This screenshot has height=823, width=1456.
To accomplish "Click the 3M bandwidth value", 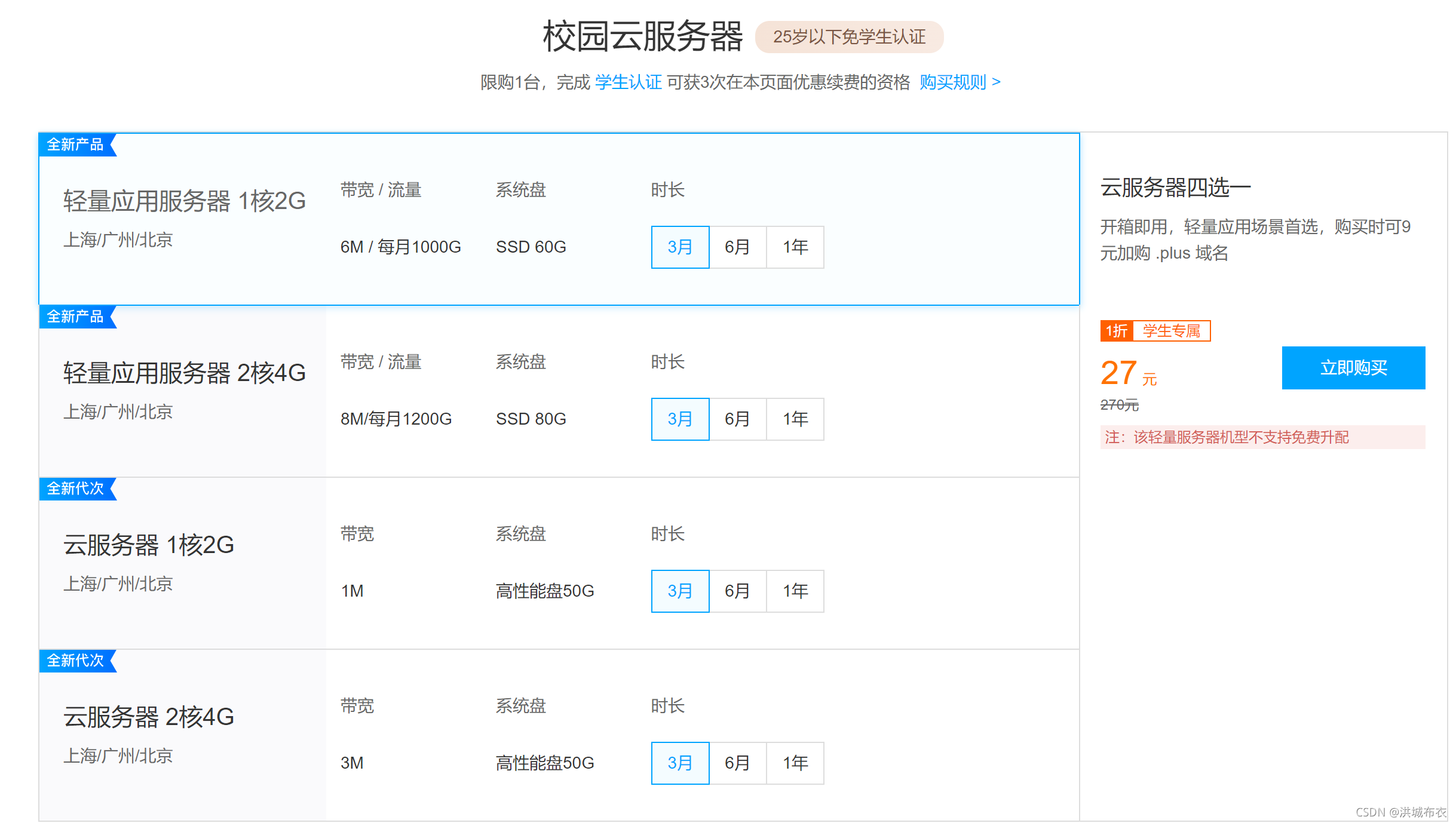I will pos(352,763).
